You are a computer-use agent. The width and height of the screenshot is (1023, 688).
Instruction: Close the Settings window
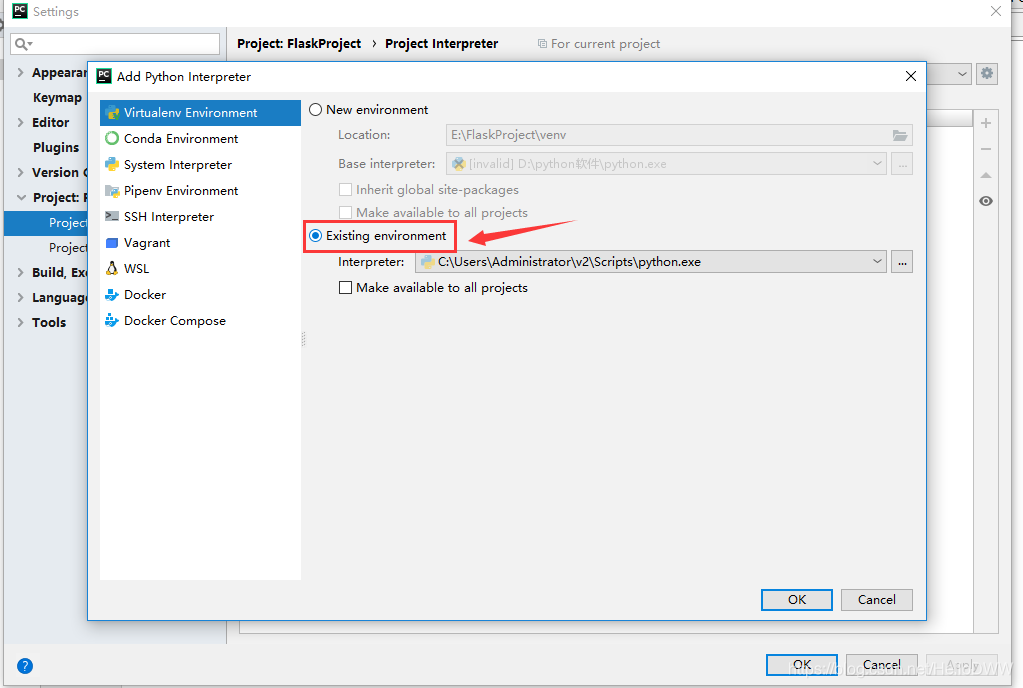(996, 11)
